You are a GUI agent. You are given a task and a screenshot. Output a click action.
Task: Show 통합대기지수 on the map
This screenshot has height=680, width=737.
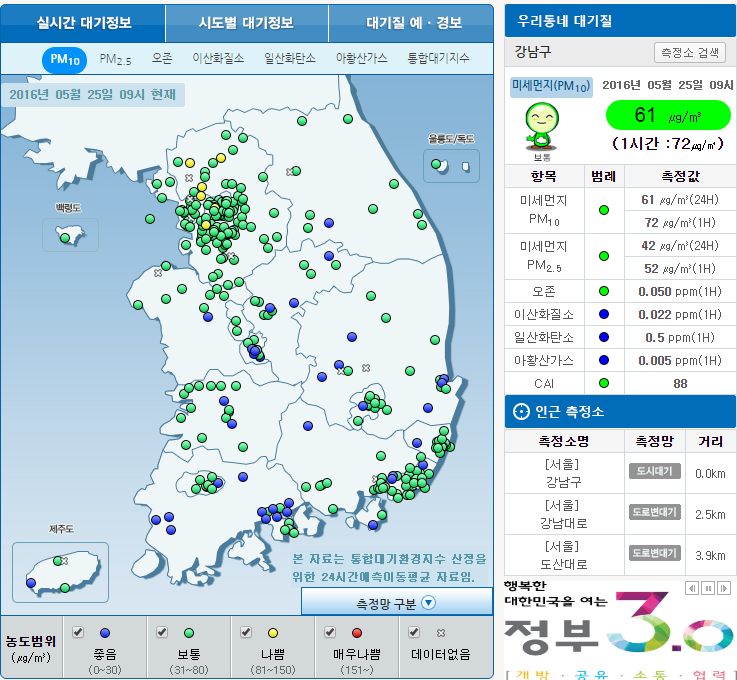438,60
